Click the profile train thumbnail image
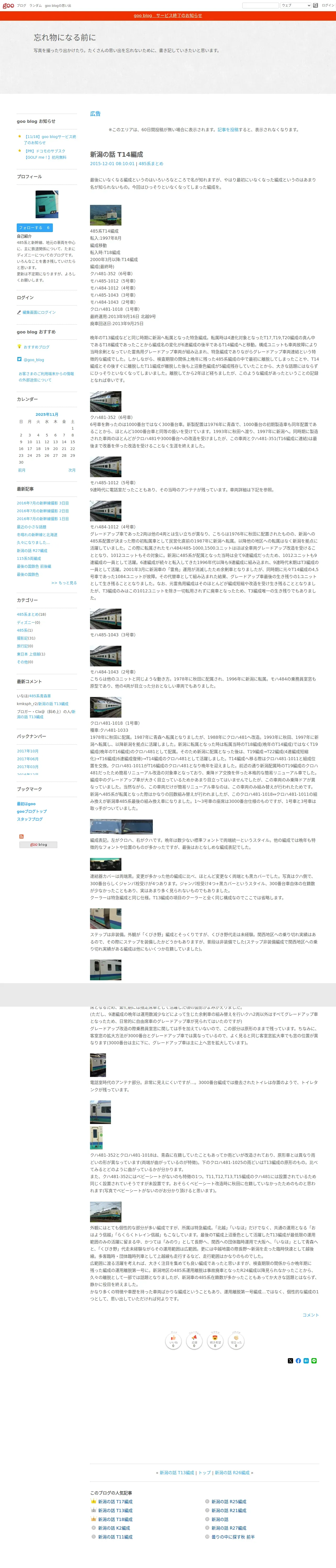The height and width of the screenshot is (1568, 336). point(47,205)
